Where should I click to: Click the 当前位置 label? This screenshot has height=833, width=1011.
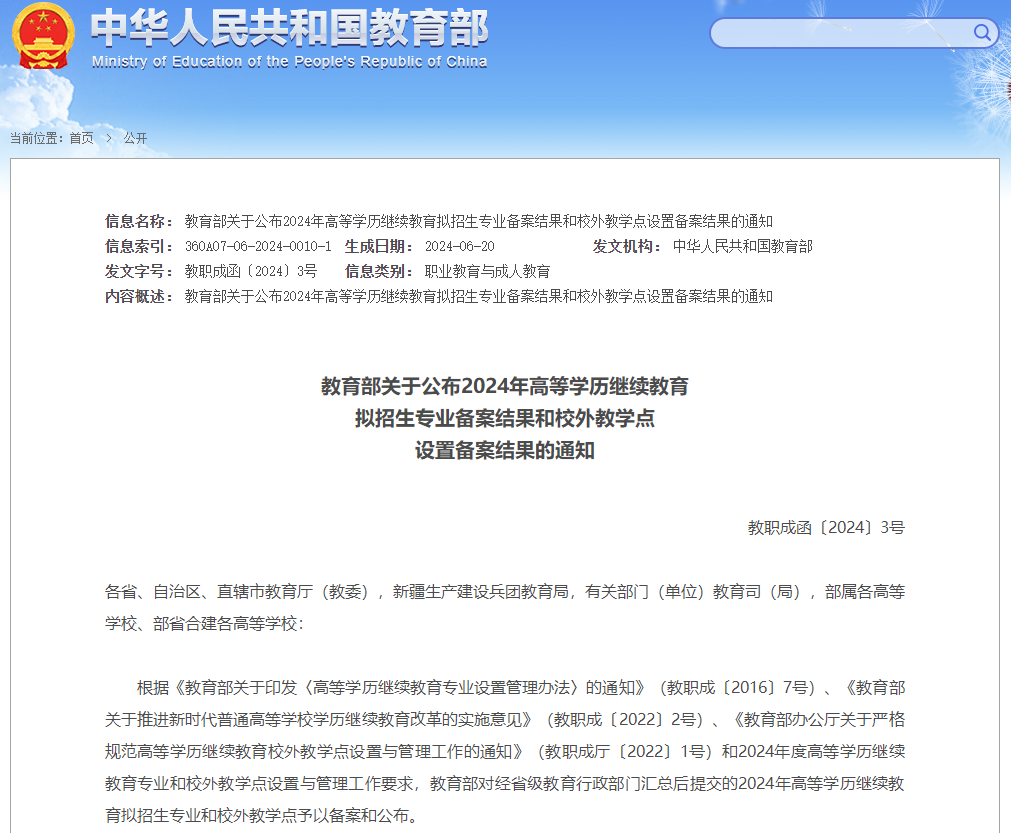tap(36, 138)
